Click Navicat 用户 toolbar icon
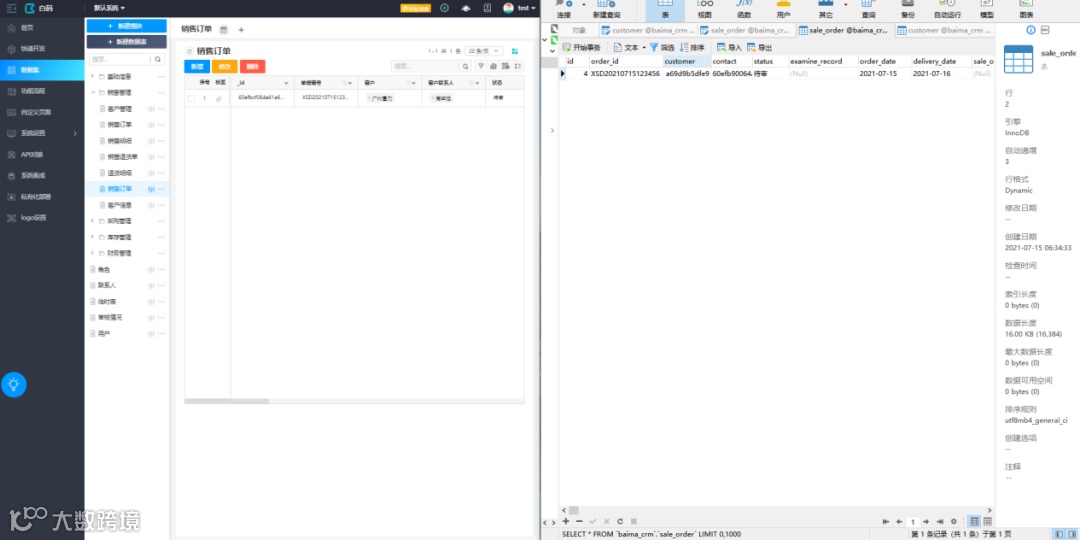The height and width of the screenshot is (540, 1080). pos(783,10)
